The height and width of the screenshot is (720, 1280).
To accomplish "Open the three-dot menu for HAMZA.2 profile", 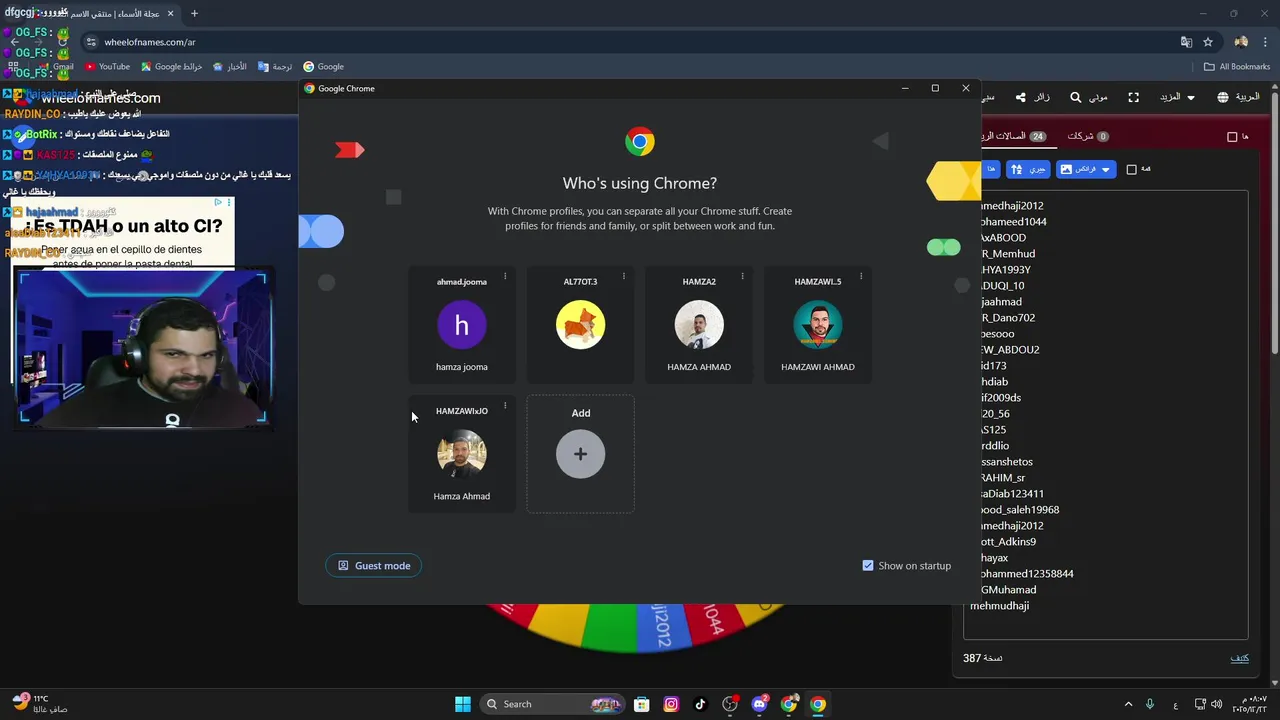I will 742,276.
